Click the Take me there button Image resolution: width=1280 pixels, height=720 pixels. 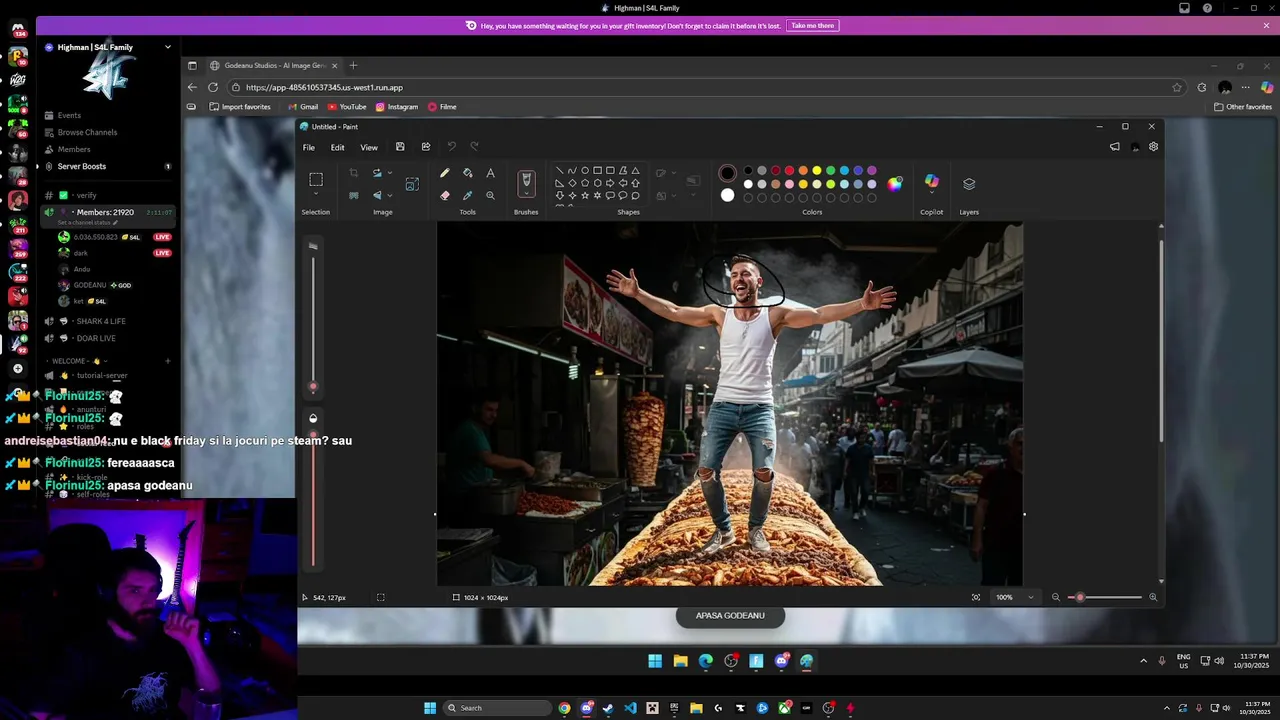click(x=812, y=26)
